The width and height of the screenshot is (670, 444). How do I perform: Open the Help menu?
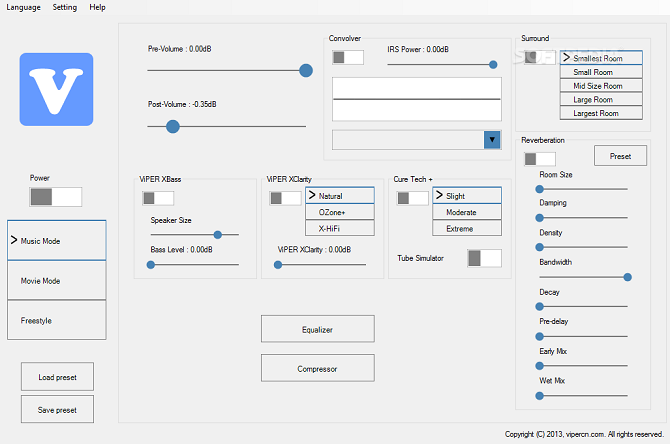(x=97, y=7)
